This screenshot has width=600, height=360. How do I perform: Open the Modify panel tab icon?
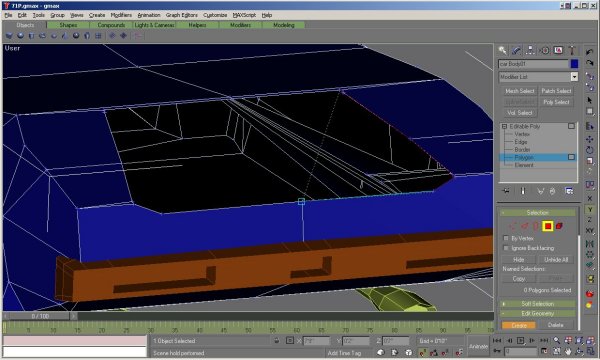(516, 50)
